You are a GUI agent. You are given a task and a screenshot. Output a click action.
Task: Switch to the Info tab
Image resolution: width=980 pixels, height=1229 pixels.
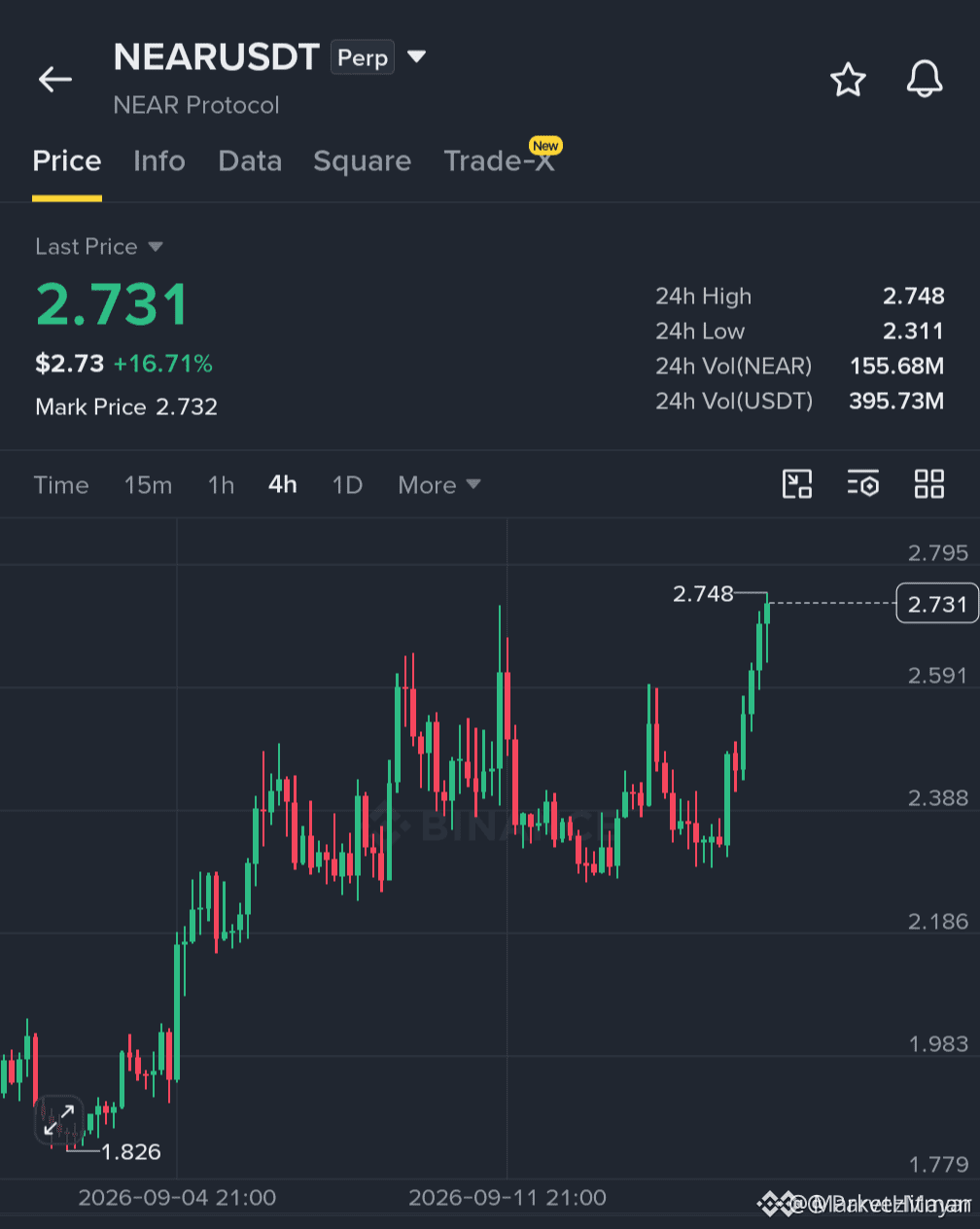click(x=159, y=161)
